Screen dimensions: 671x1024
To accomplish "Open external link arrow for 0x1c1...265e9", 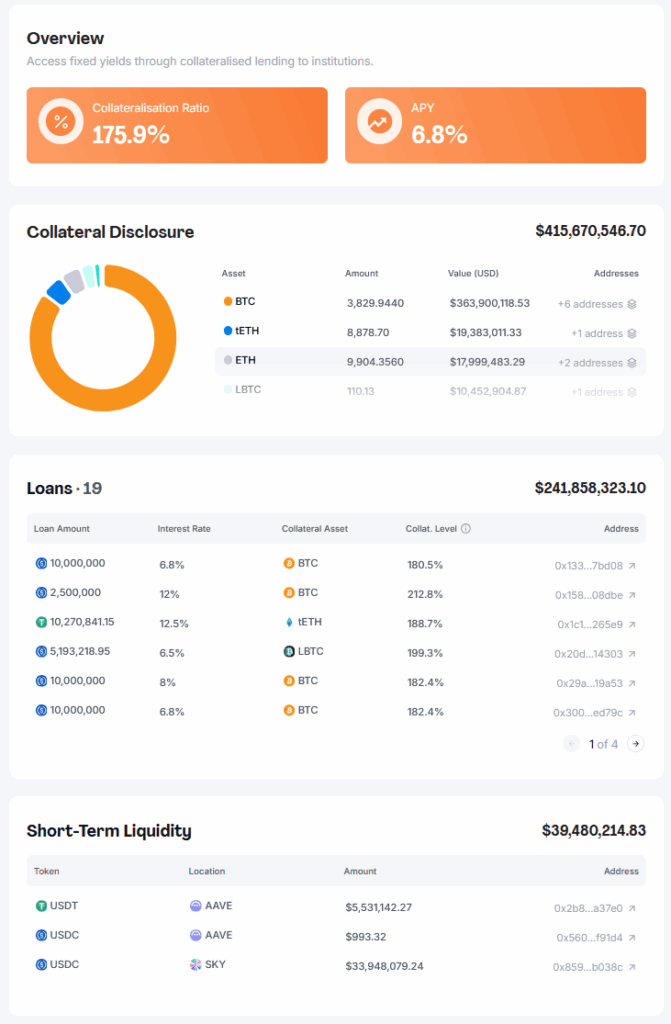I will 632,624.
